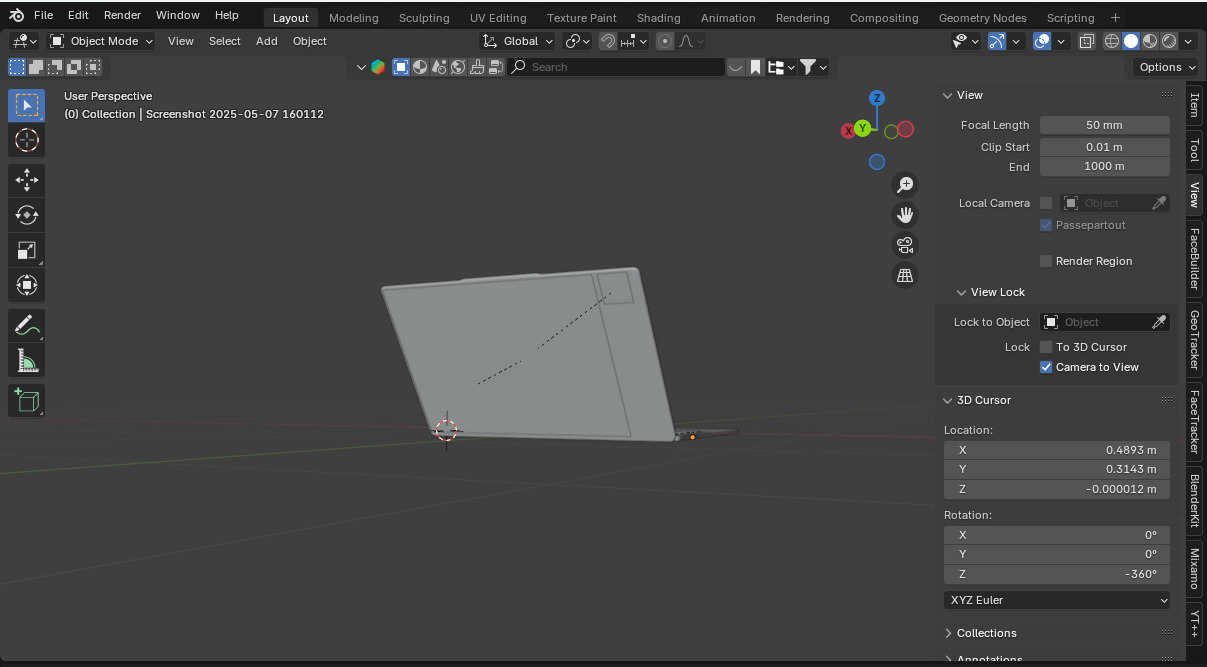Viewport: 1207px width, 667px height.
Task: Set selection mode to new selection
Action: tap(17, 67)
